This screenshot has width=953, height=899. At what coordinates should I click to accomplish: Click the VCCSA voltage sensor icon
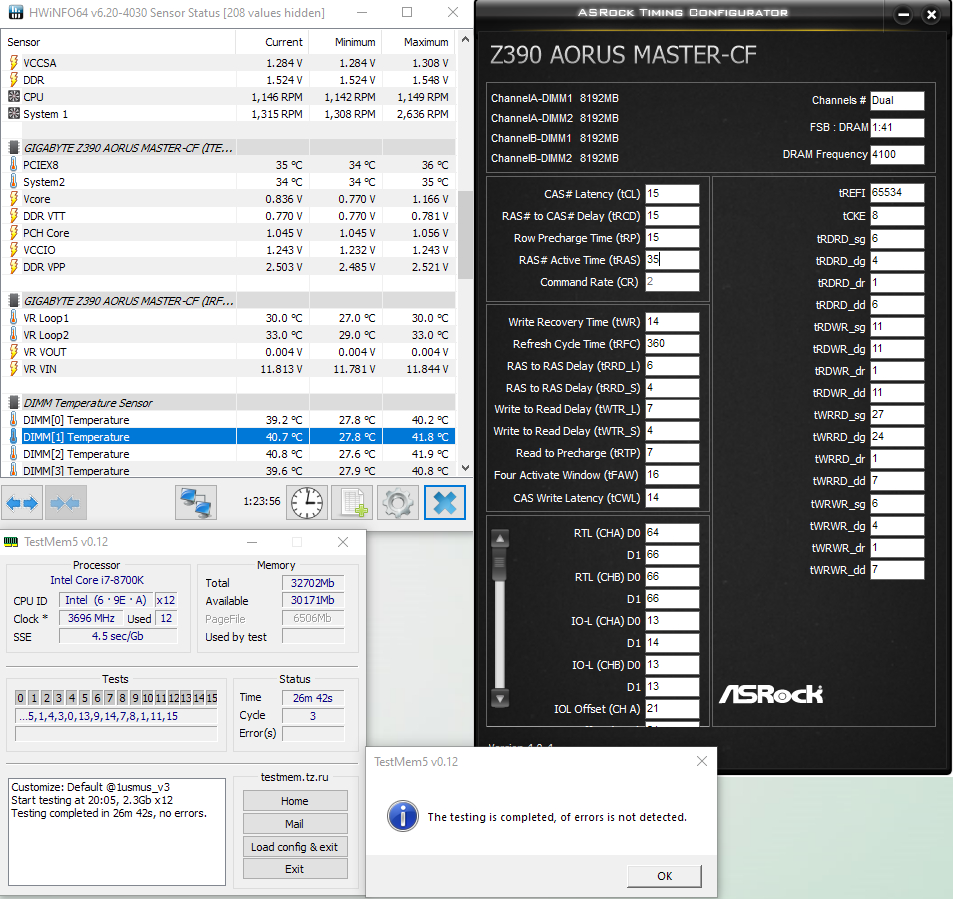(13, 63)
